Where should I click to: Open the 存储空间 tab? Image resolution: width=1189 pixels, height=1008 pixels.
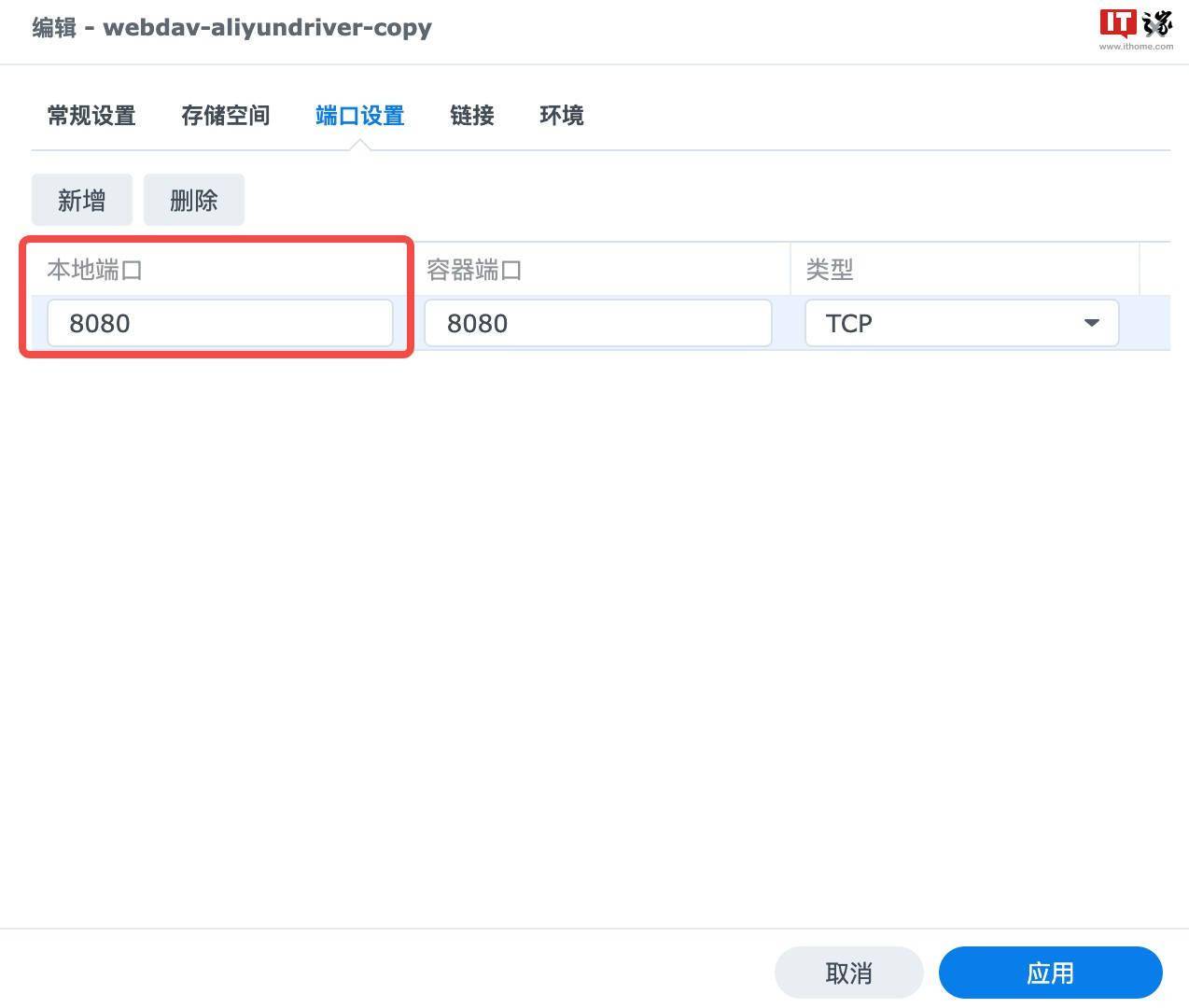pyautogui.click(x=225, y=116)
